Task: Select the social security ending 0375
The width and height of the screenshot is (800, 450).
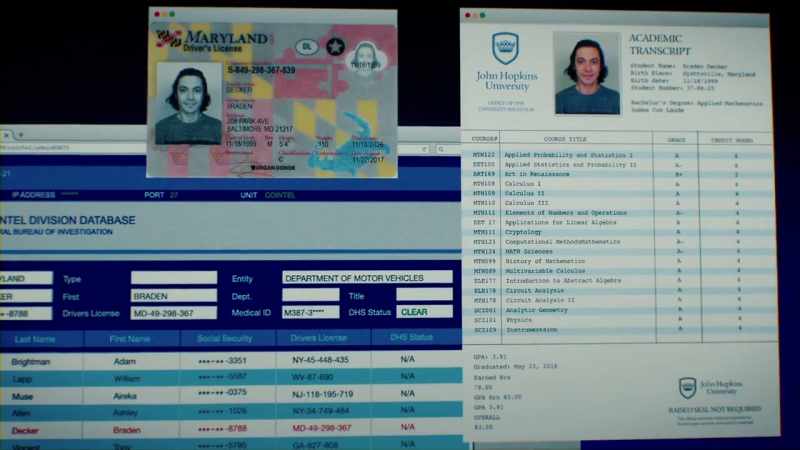Action: click(x=222, y=392)
